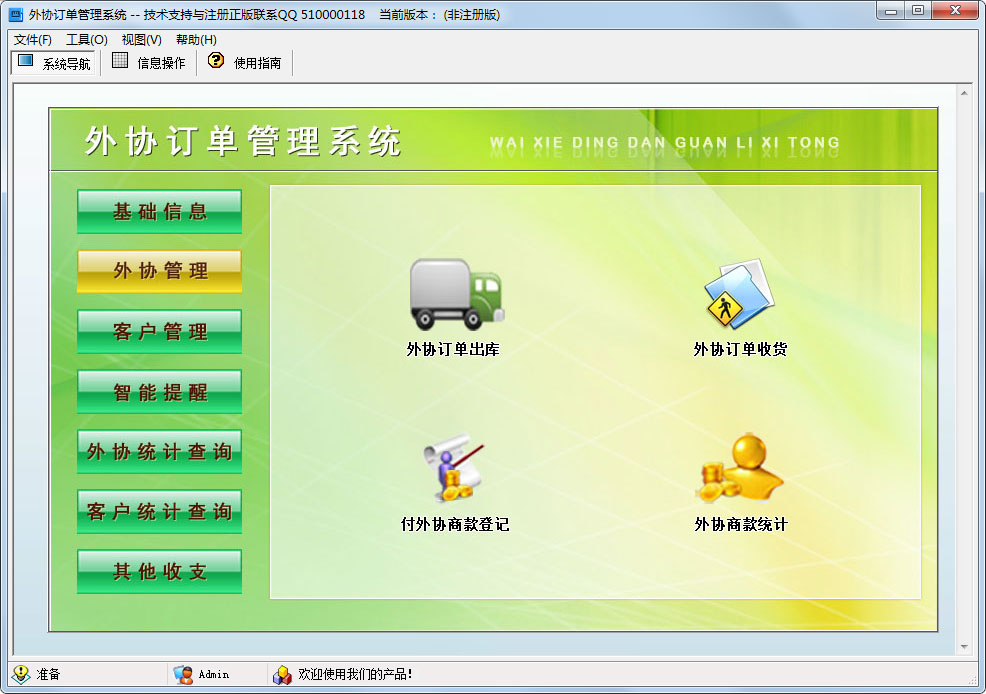
Task: Go to 客户管理 section
Action: (160, 332)
